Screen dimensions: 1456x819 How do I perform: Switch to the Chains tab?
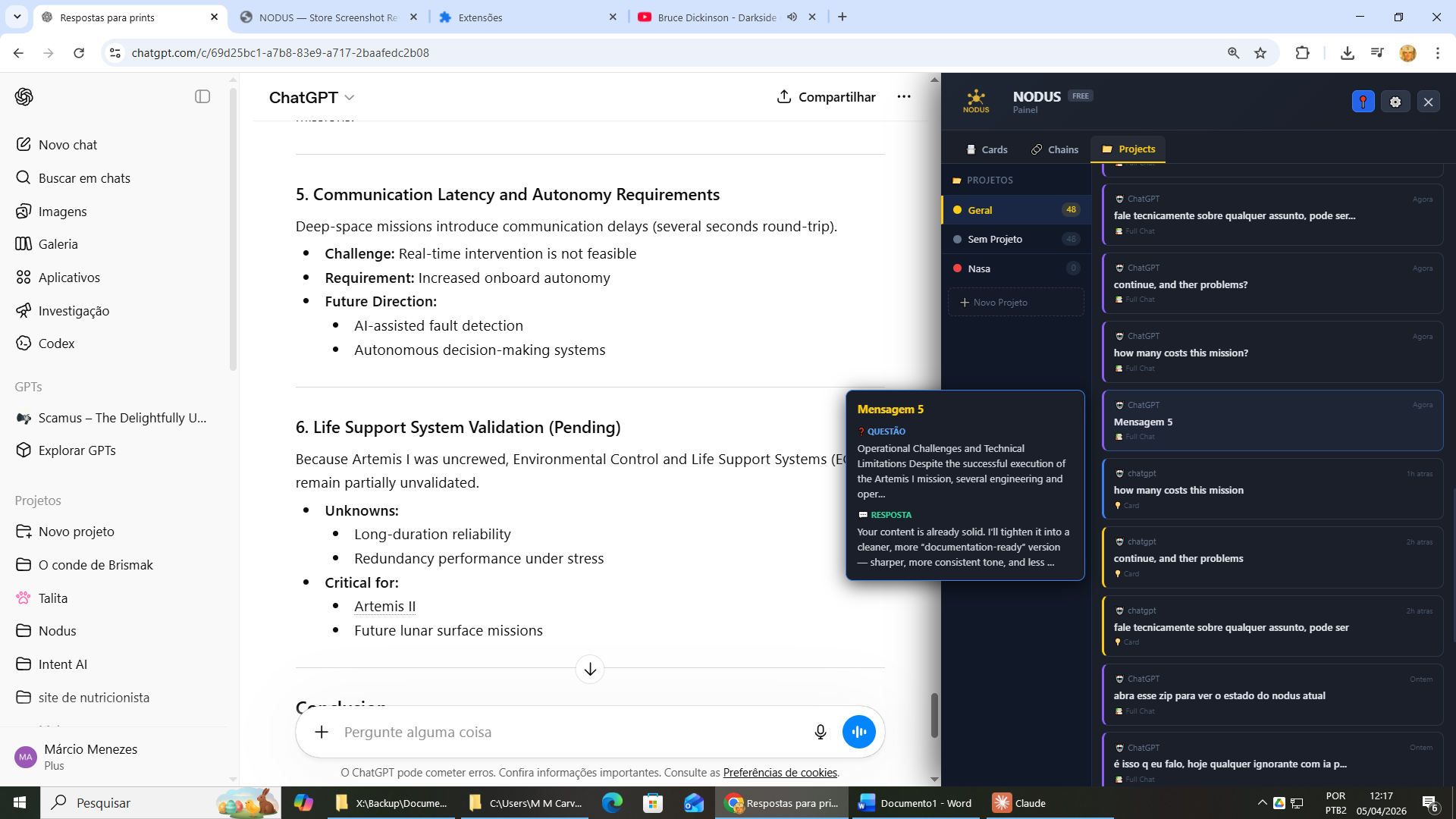(x=1055, y=149)
